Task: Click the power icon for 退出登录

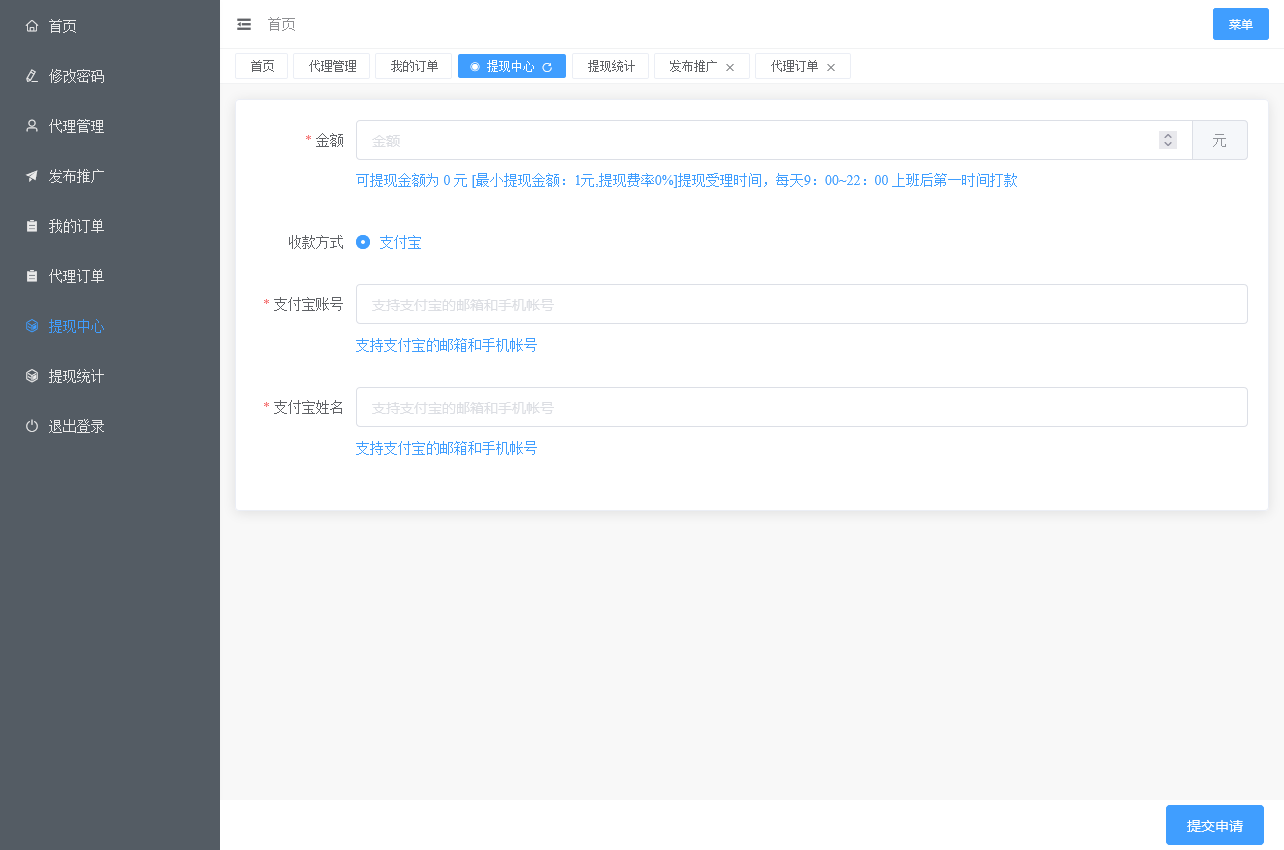Action: [x=32, y=426]
